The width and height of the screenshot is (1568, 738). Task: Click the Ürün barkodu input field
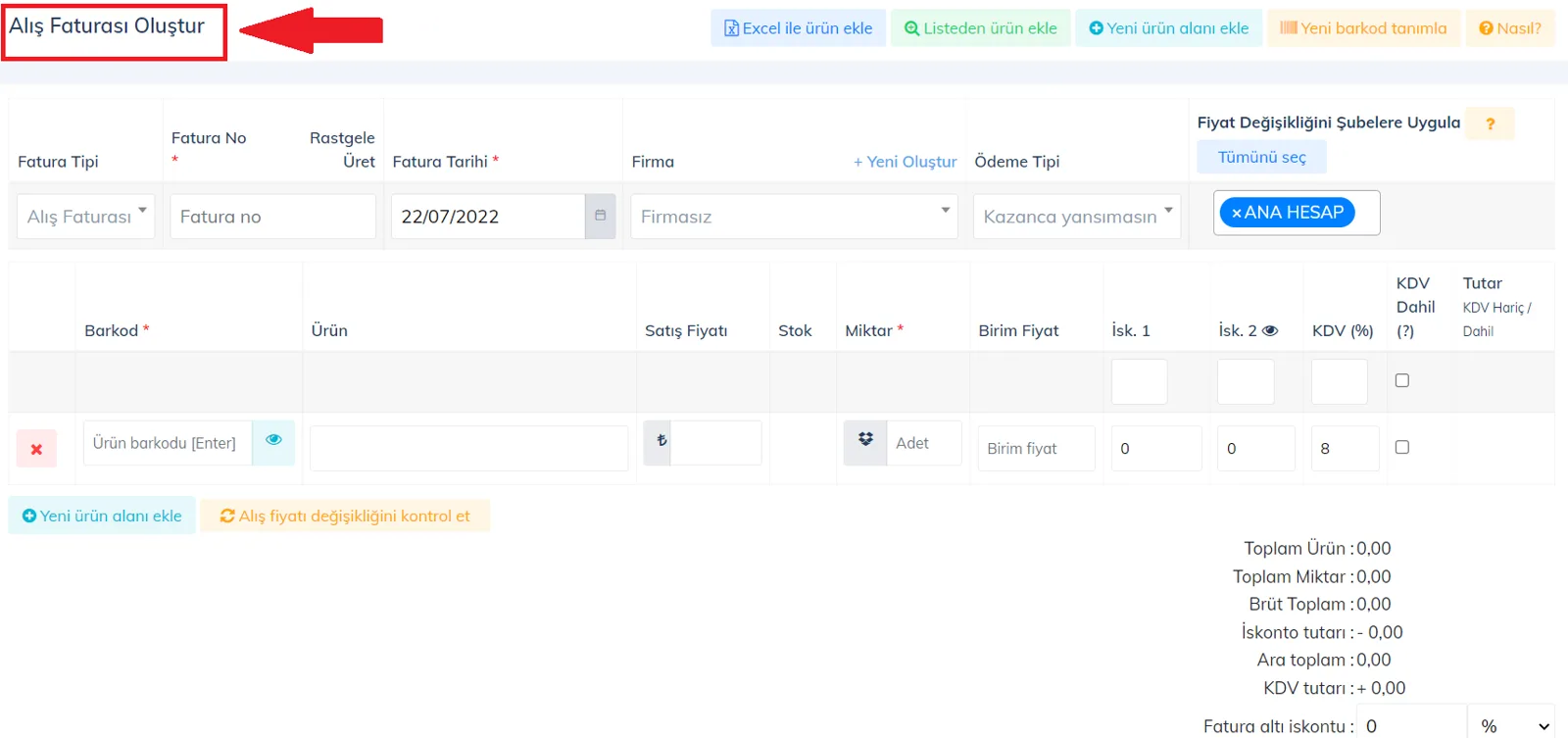[x=168, y=443]
